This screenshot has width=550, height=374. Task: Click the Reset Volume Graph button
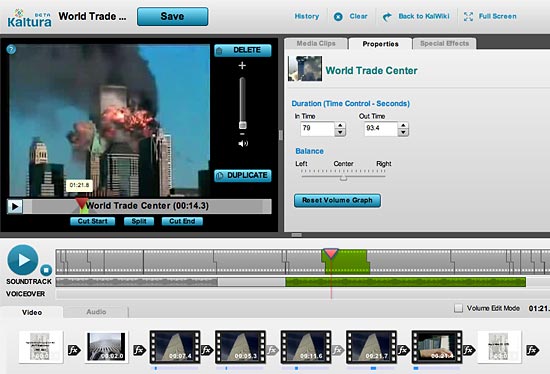(337, 200)
